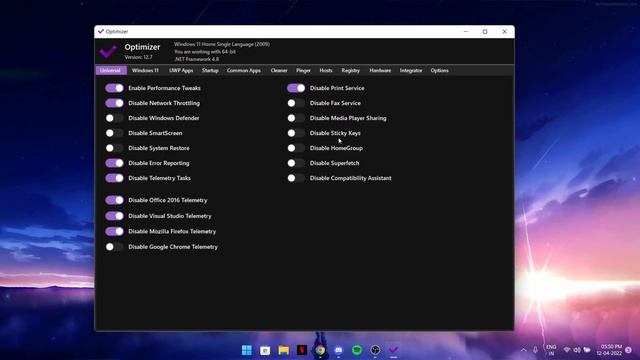Turn off Disable Mozilla Firefox Telemetry
The image size is (640, 360).
(x=114, y=231)
